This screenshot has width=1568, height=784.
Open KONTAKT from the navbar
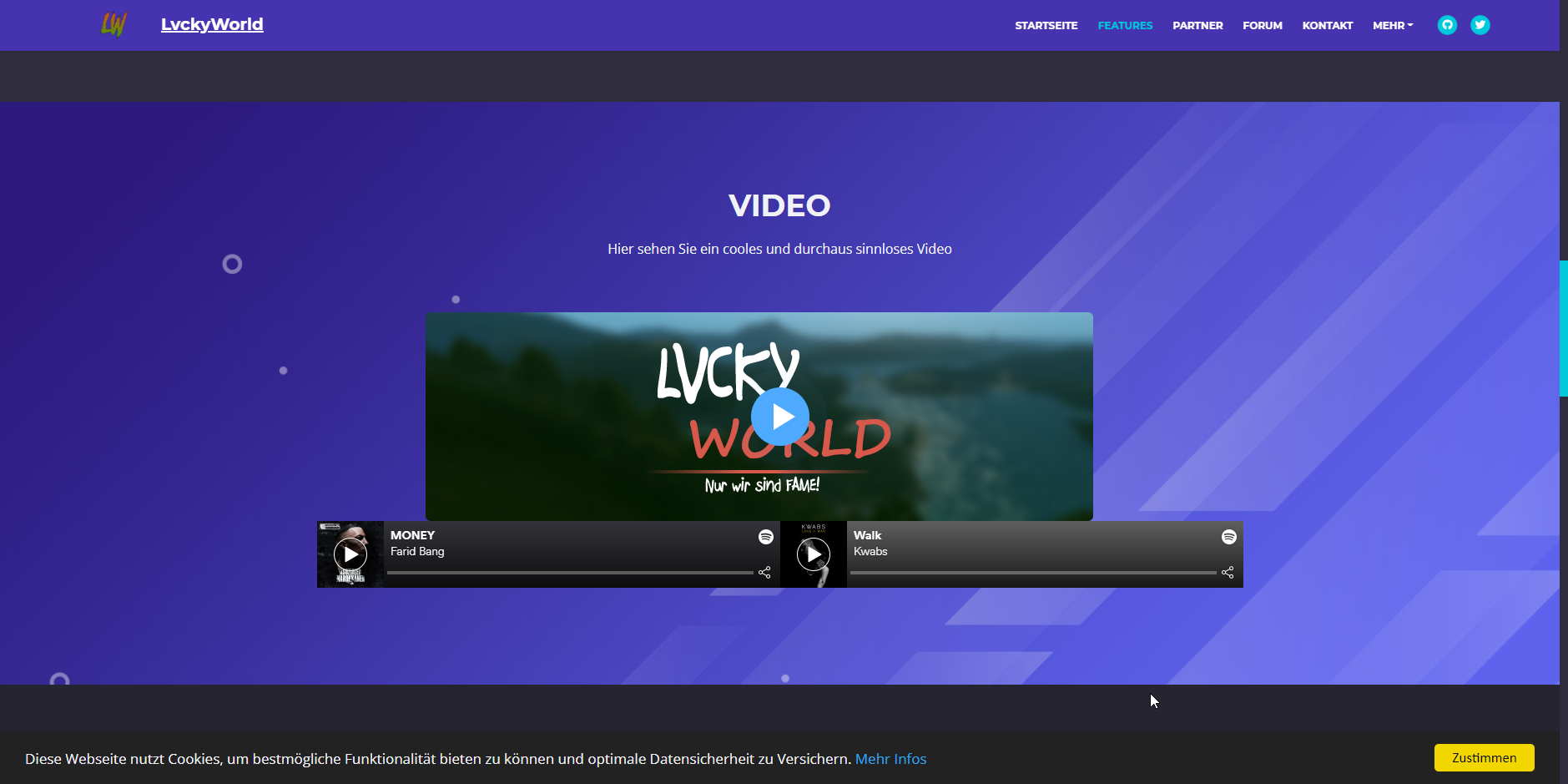pos(1327,26)
